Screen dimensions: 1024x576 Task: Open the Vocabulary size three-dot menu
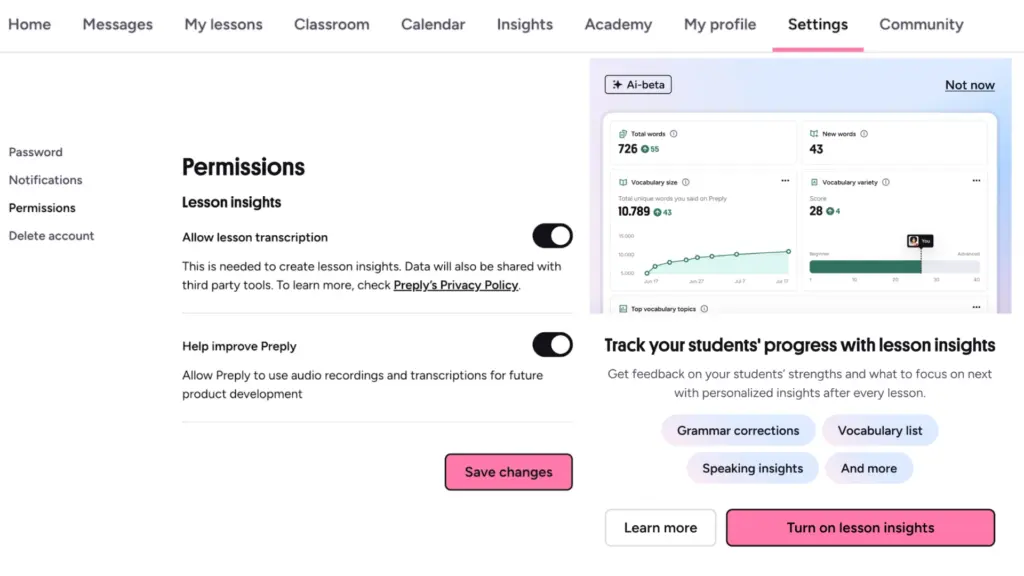click(785, 181)
